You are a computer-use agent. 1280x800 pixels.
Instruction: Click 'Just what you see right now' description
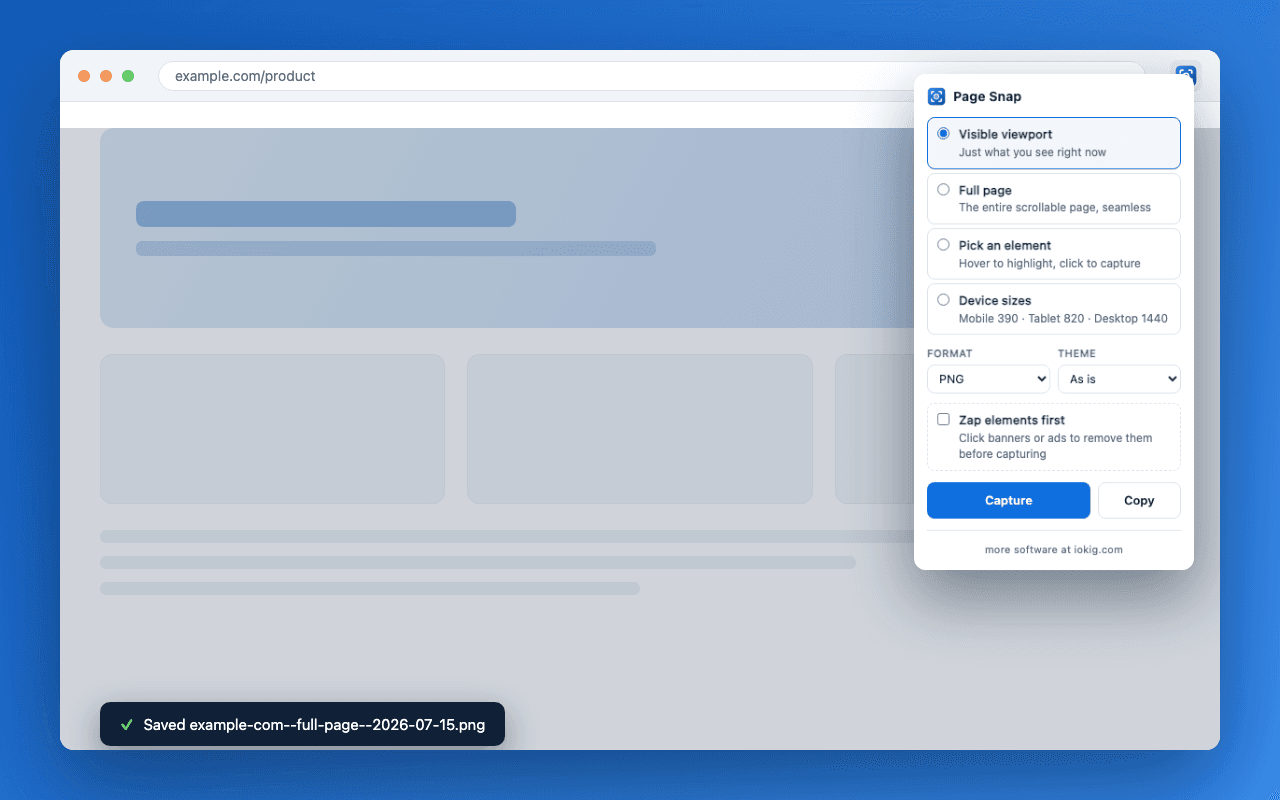point(1032,152)
